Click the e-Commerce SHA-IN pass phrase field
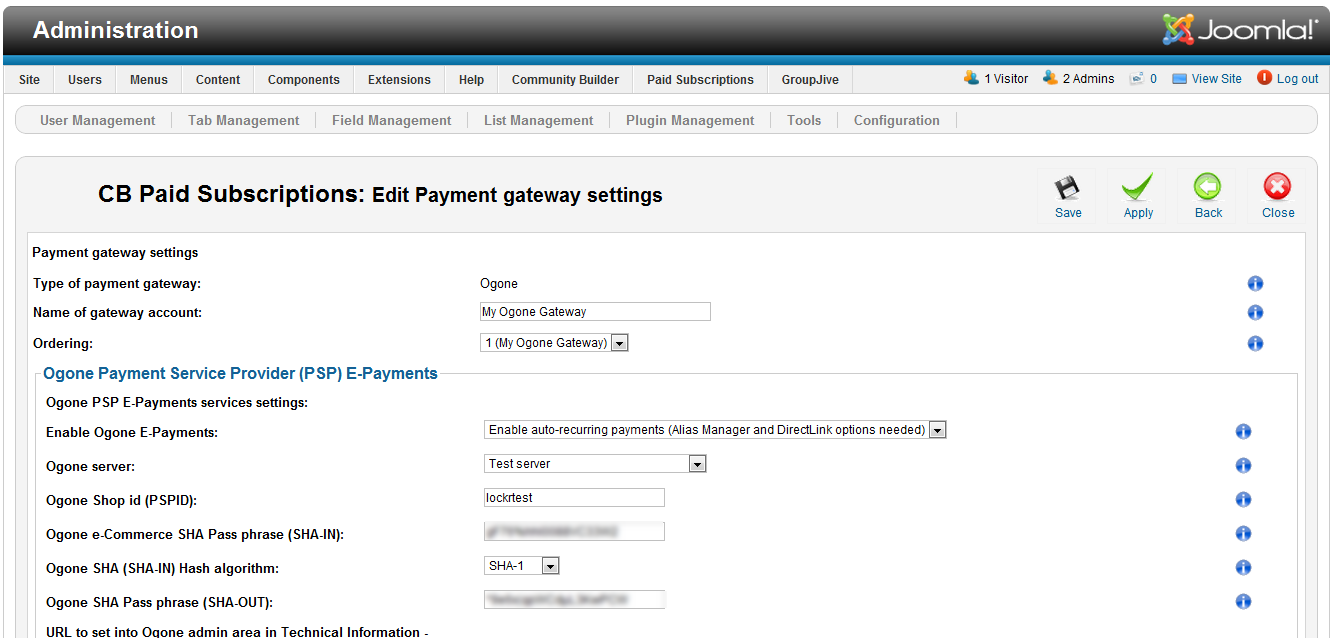 click(x=574, y=532)
